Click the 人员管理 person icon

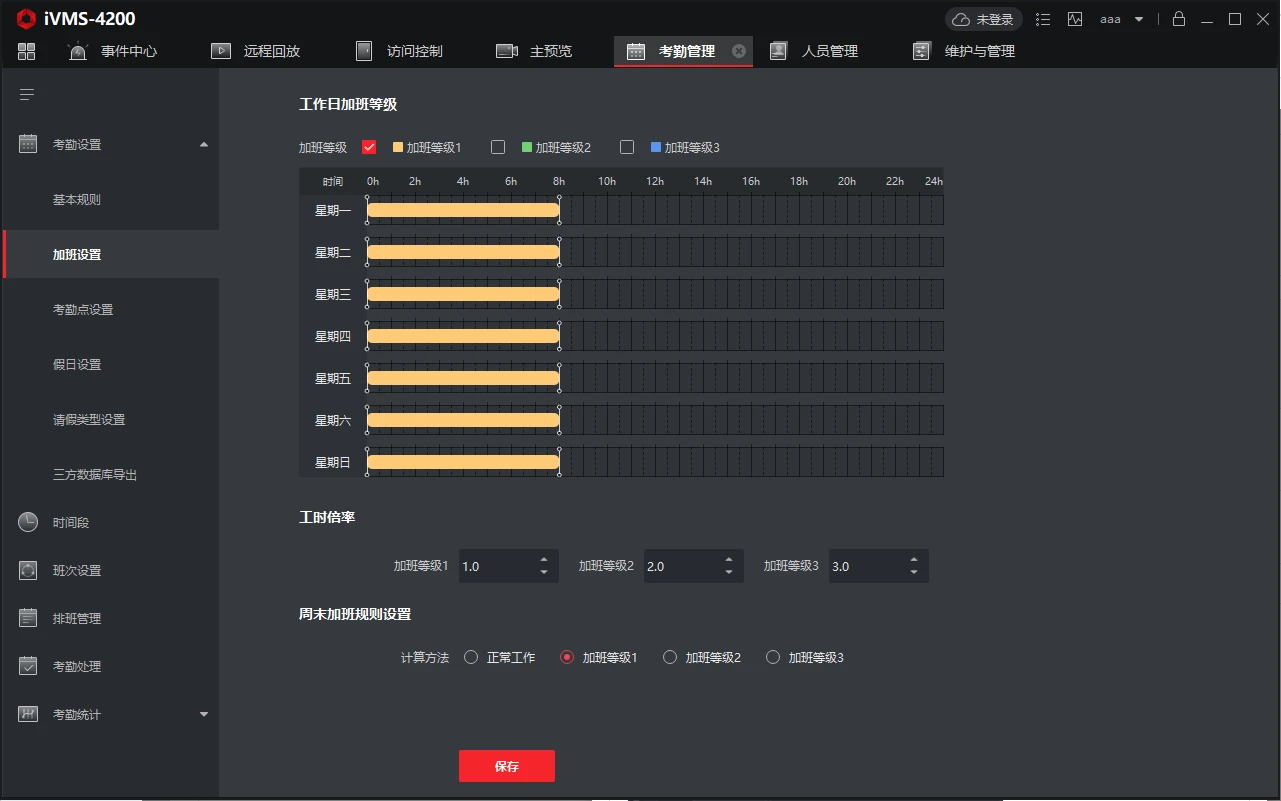click(x=778, y=51)
